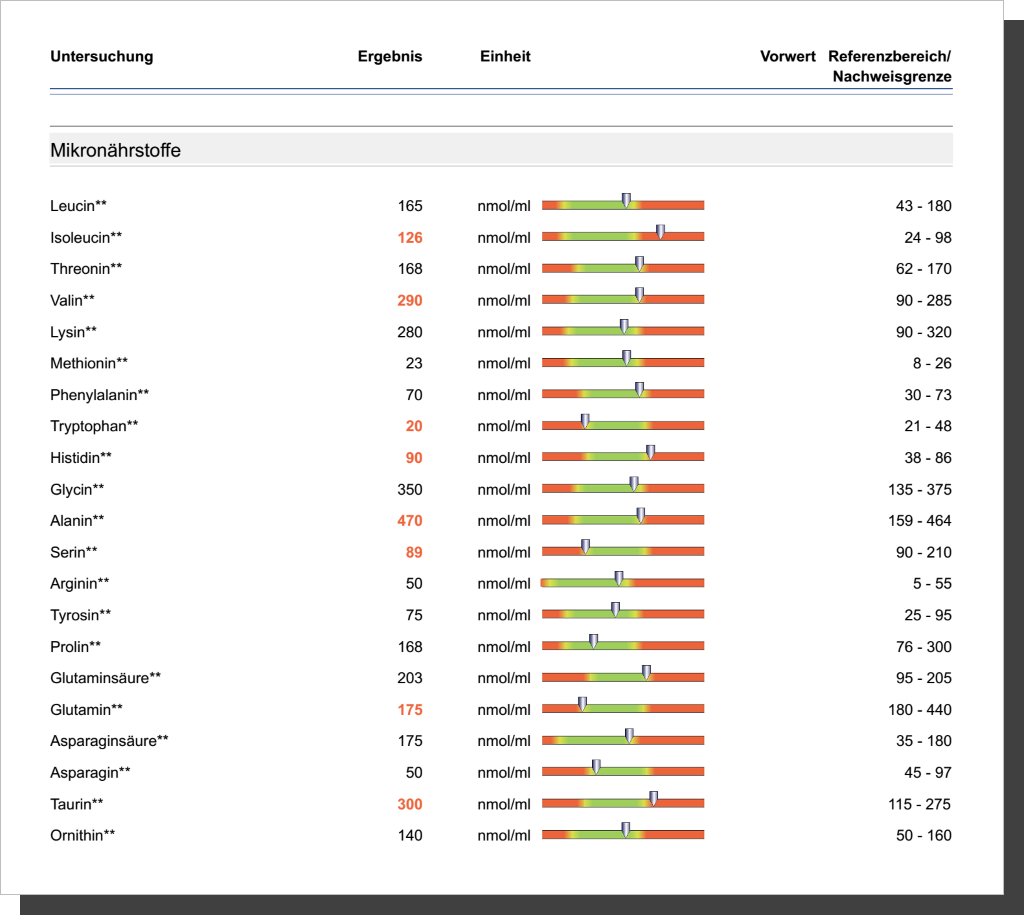Click the Vorwert column header
The height and width of the screenshot is (915, 1024).
pos(787,57)
